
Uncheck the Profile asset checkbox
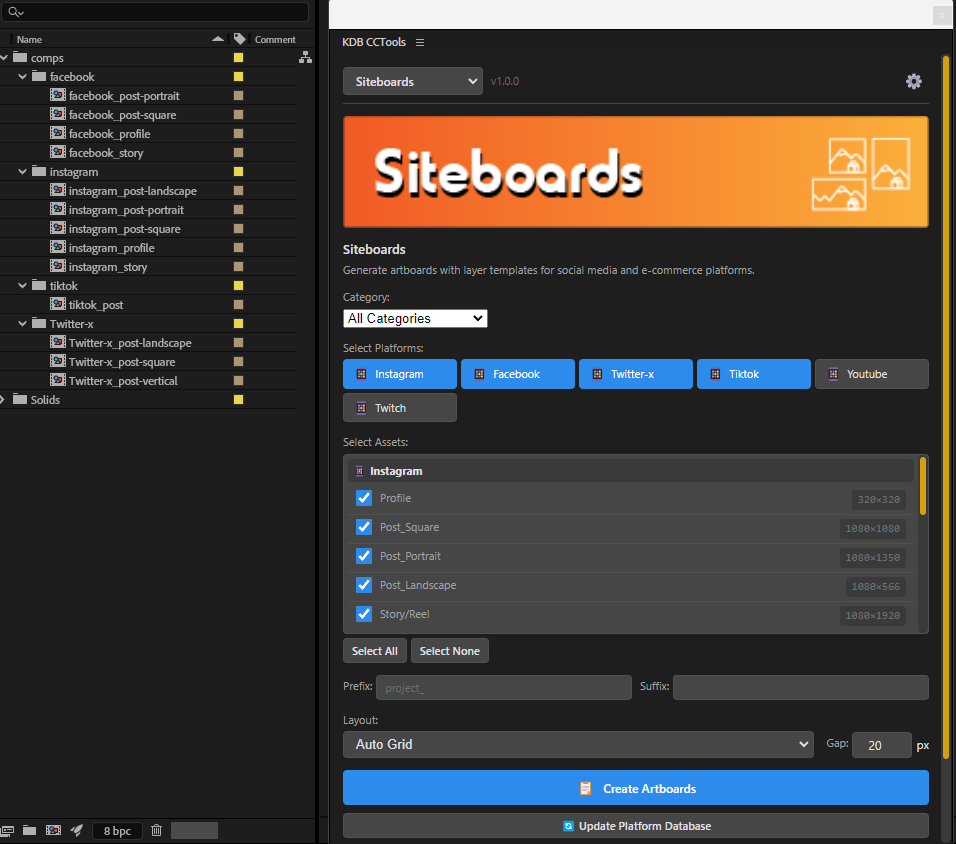[x=364, y=498]
